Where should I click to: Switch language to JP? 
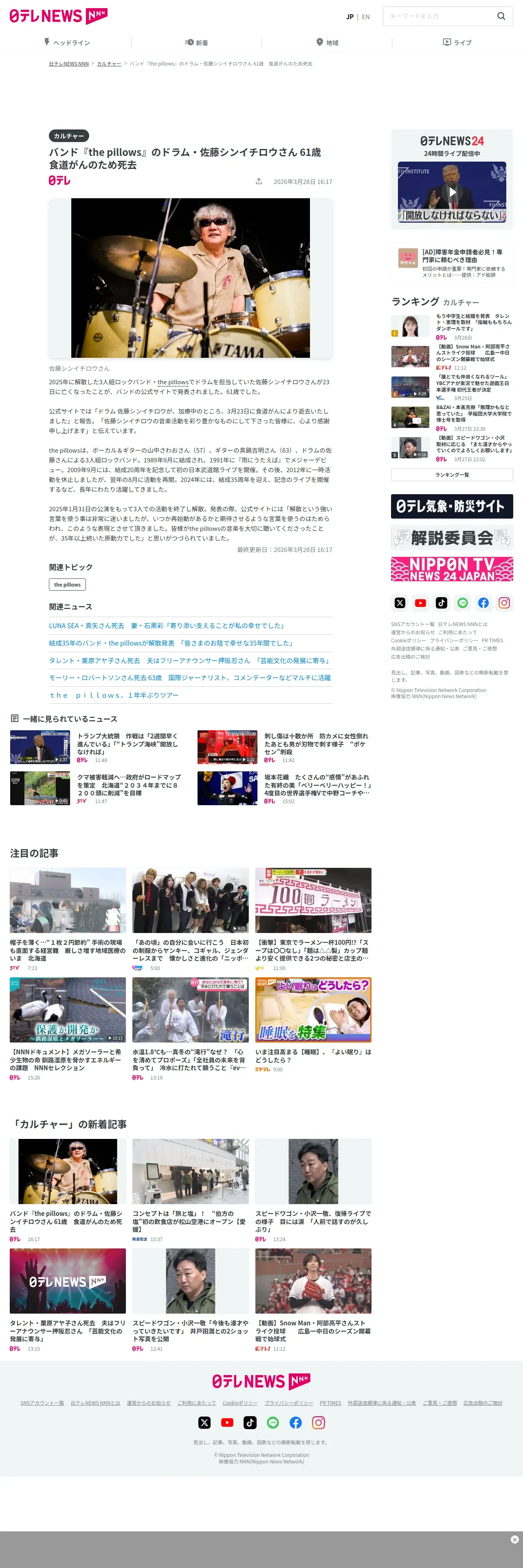point(350,17)
